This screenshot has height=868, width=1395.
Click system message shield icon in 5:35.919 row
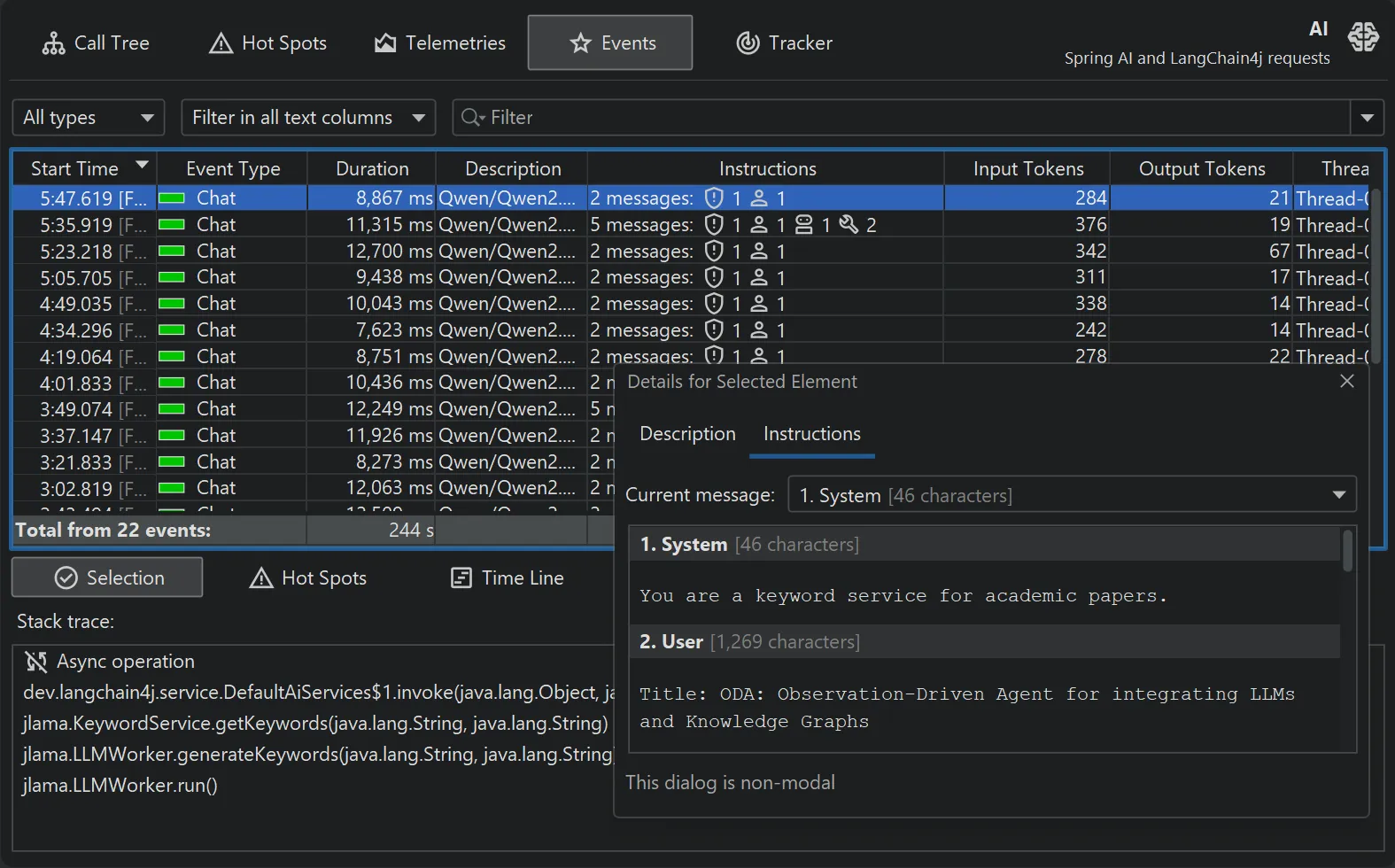point(714,225)
